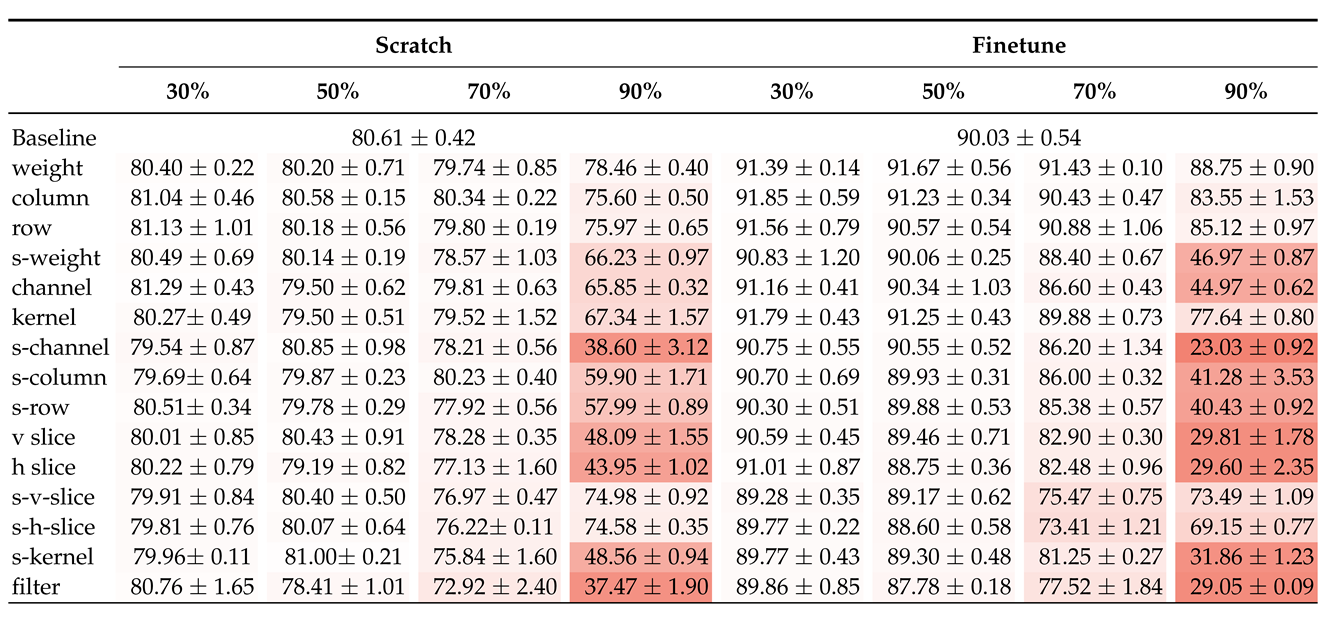Select the s-h-slice row label
The image size is (1326, 618).
pos(54,527)
